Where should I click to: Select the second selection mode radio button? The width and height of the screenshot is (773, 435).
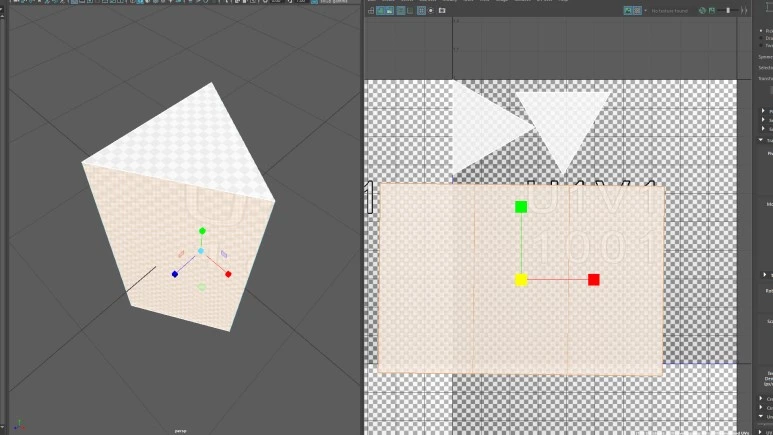tap(761, 38)
